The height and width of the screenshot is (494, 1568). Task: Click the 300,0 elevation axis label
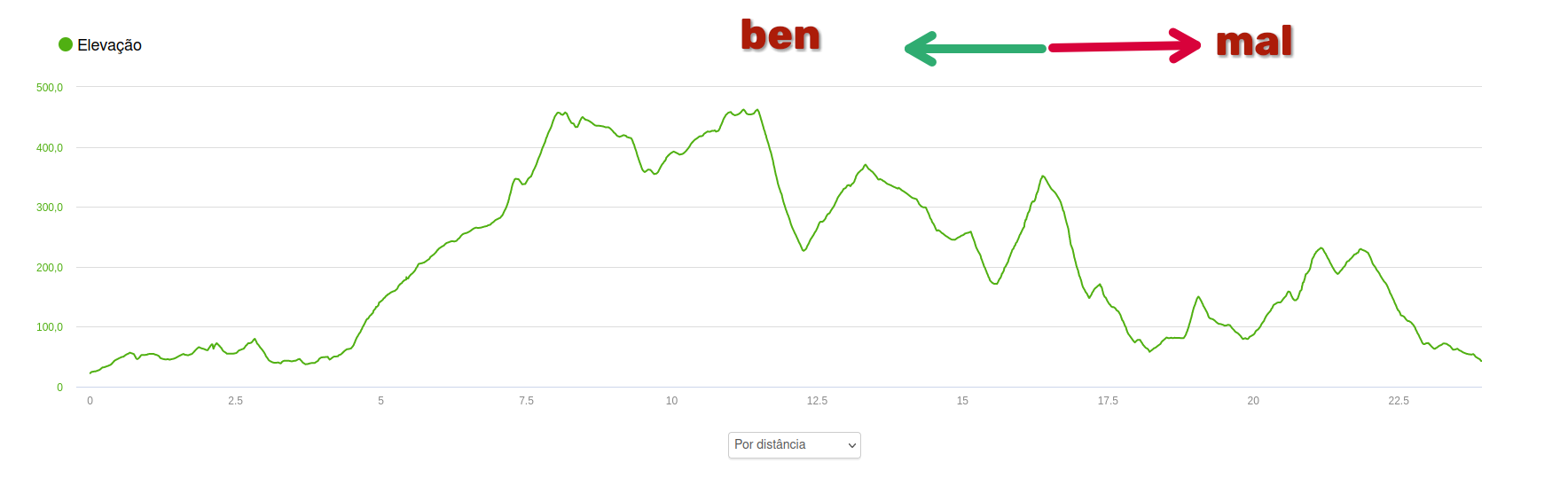(x=50, y=208)
